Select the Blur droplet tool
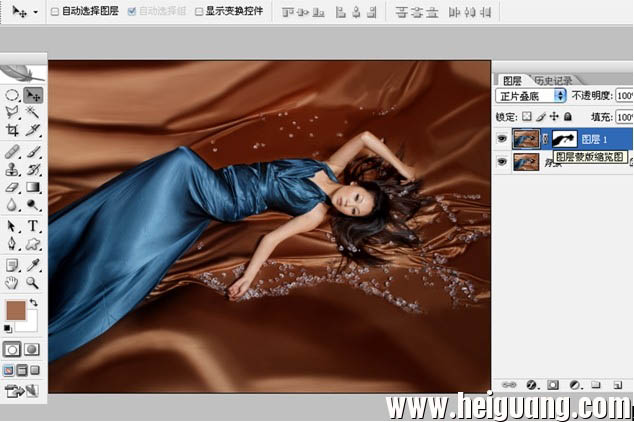 click(12, 205)
